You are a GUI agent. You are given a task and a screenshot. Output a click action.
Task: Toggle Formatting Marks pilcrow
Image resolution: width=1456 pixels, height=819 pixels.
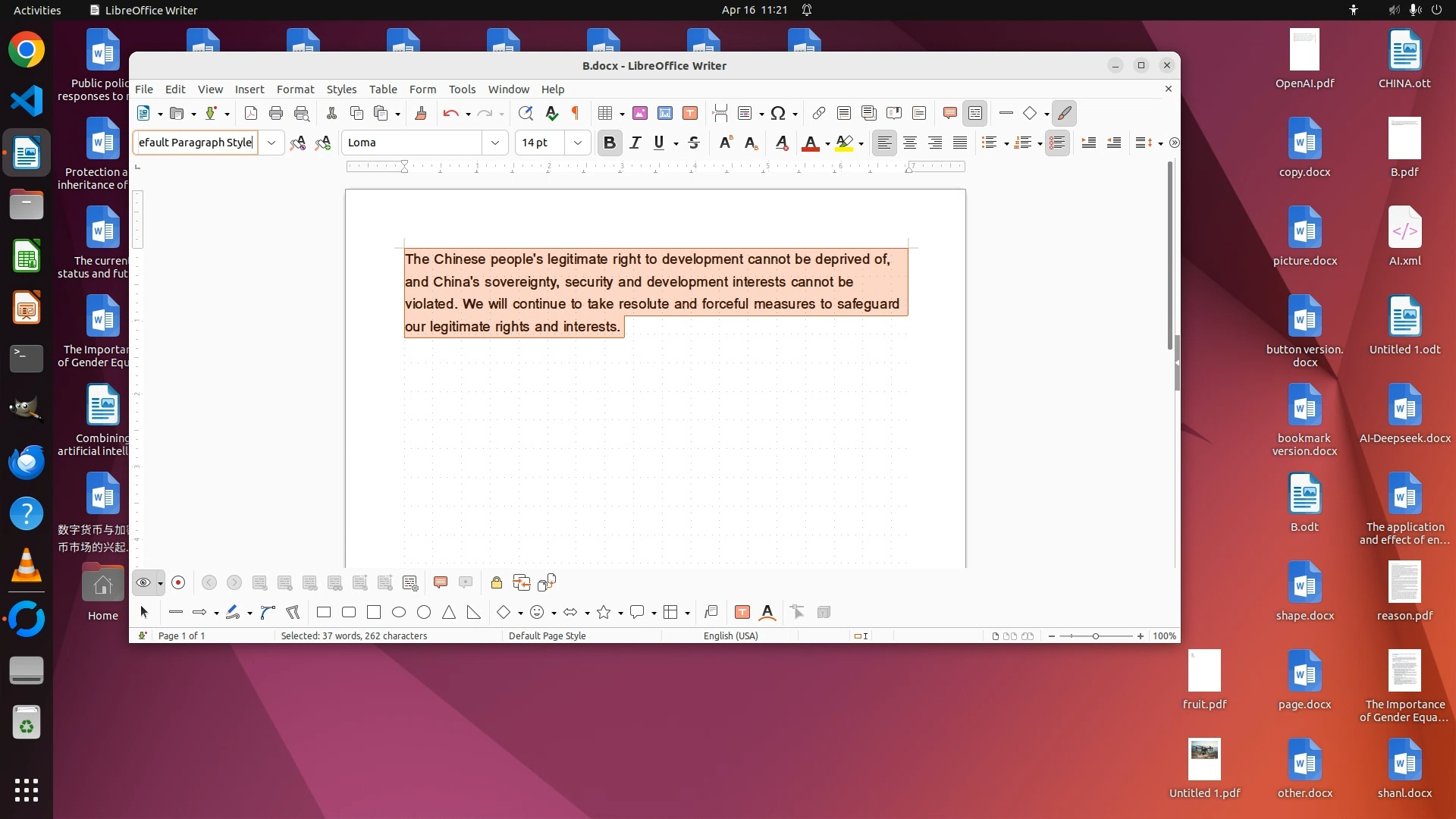(576, 114)
